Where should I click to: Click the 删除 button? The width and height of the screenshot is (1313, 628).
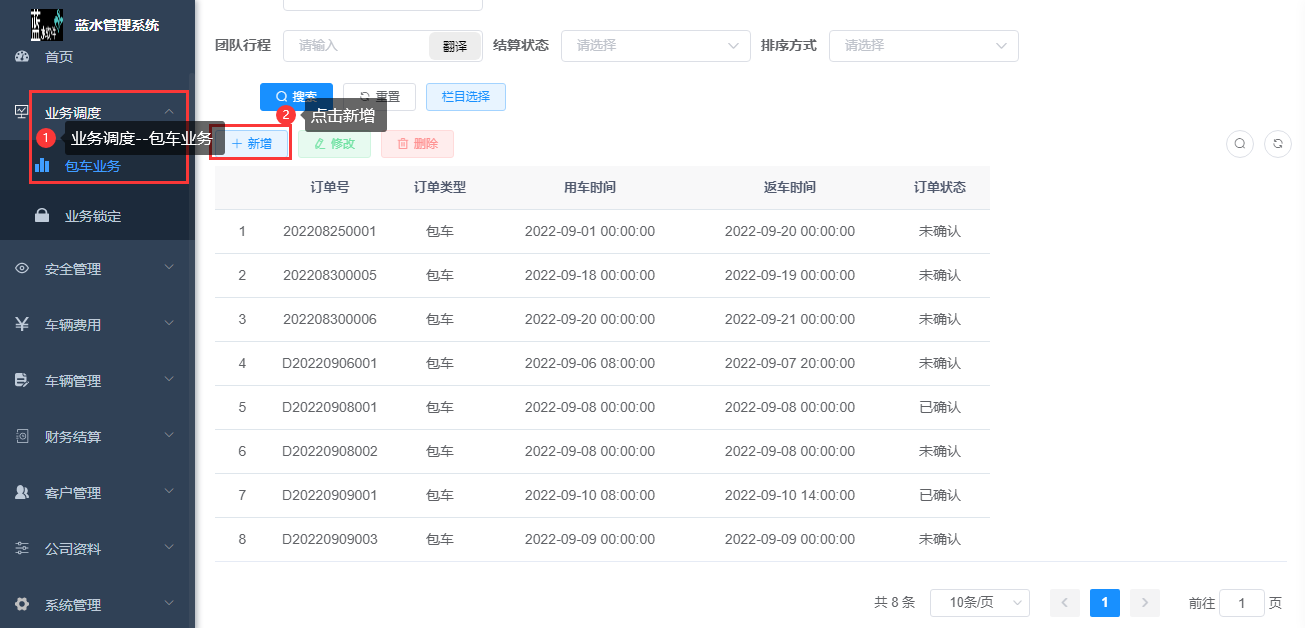(x=417, y=144)
